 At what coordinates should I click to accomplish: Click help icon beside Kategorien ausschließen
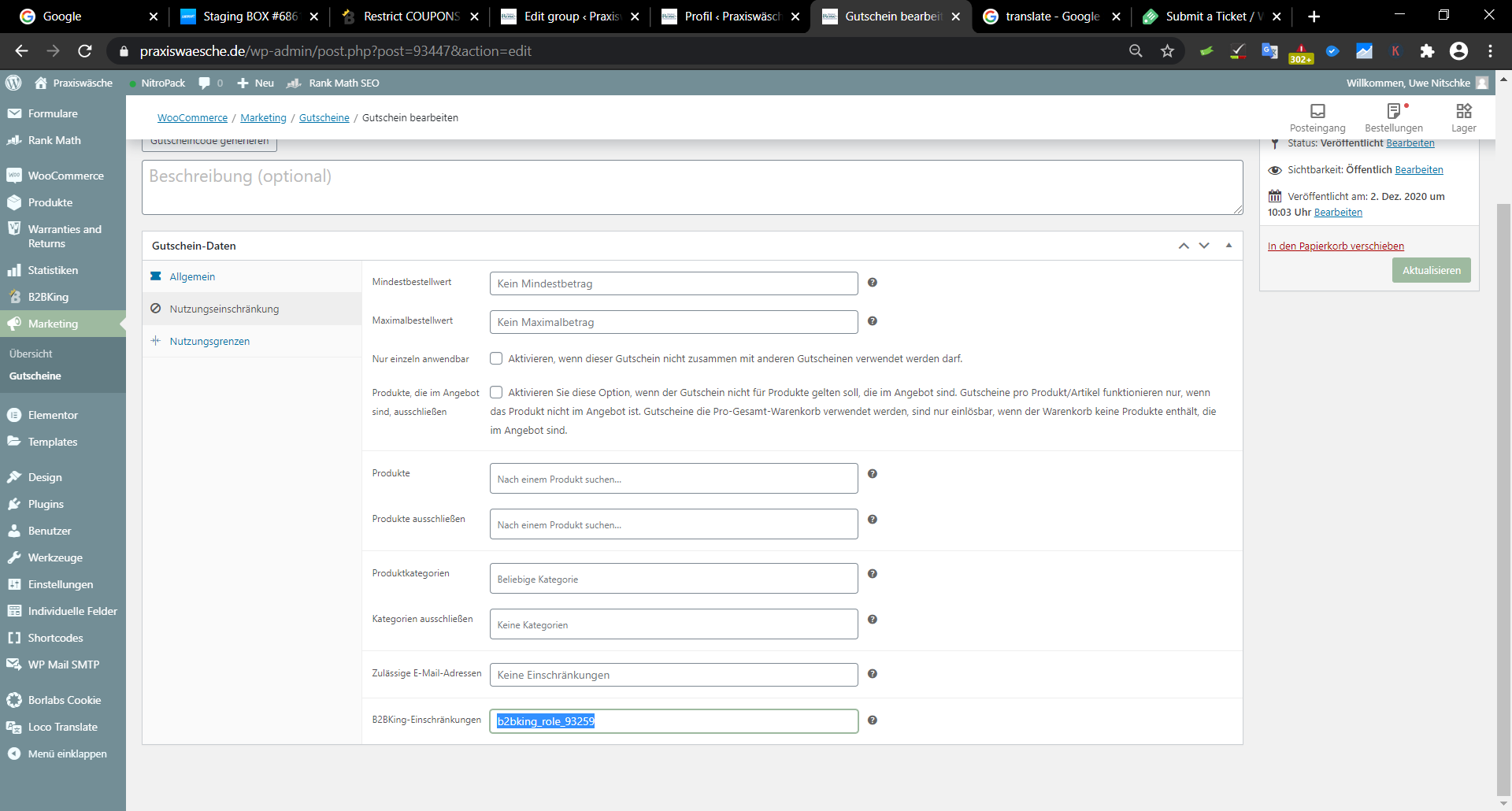click(x=873, y=620)
